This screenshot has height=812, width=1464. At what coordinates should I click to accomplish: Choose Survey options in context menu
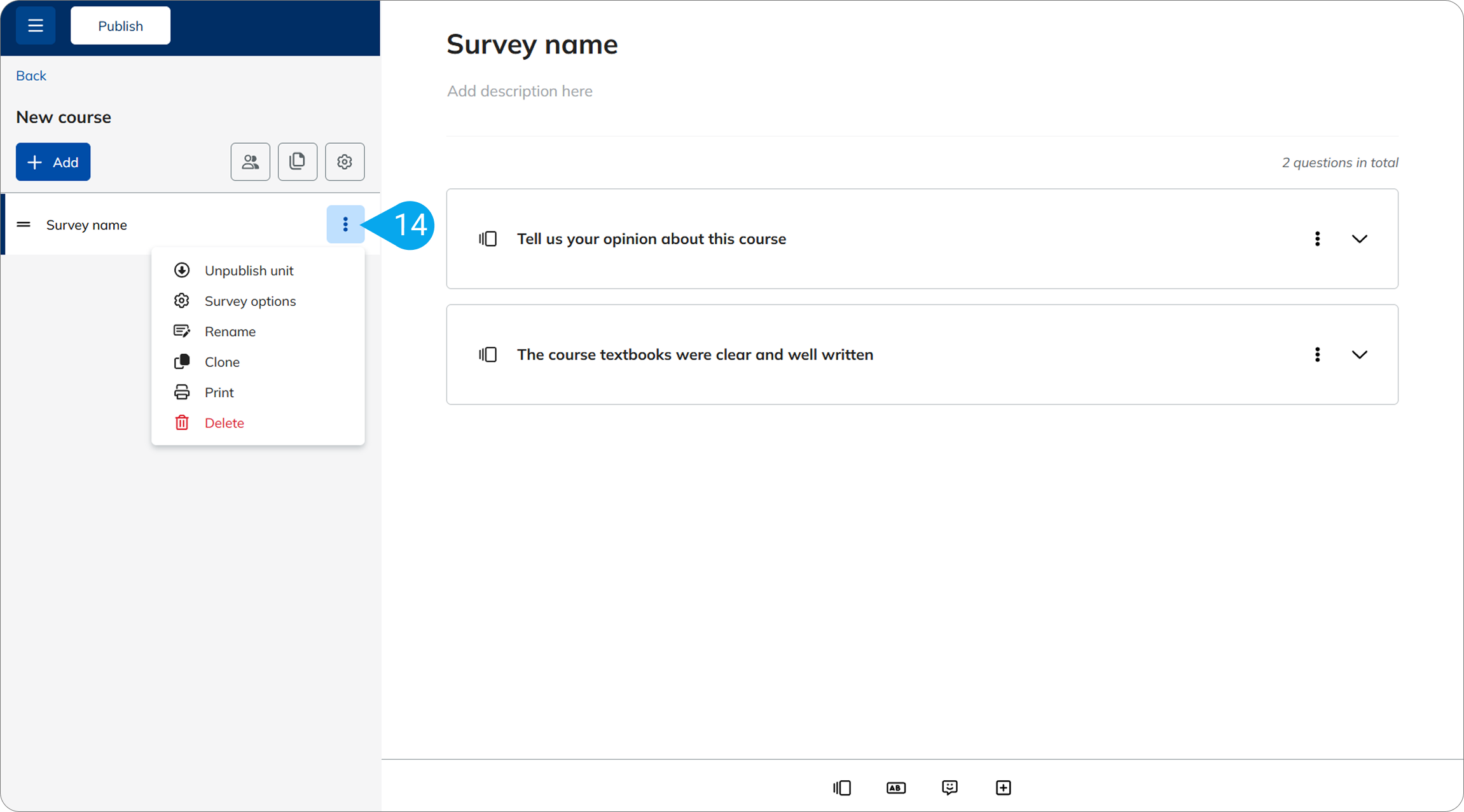click(250, 301)
